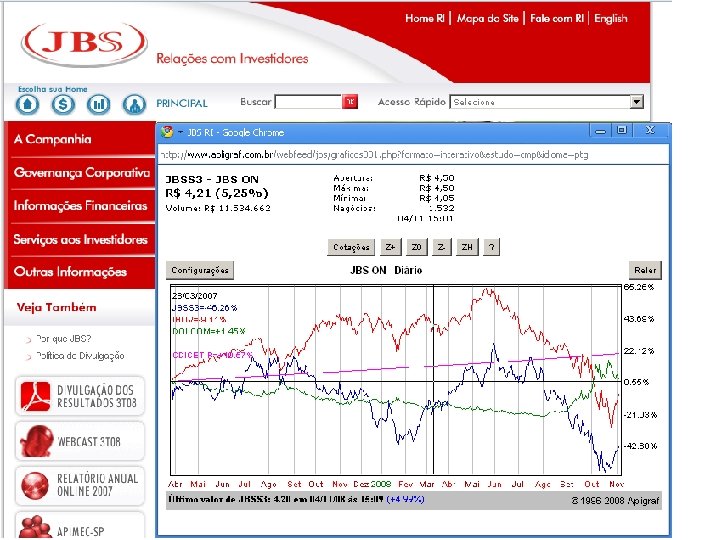The width and height of the screenshot is (720, 540).
Task: Open Acesso Rápido dropdown arrow
Action: pos(636,101)
